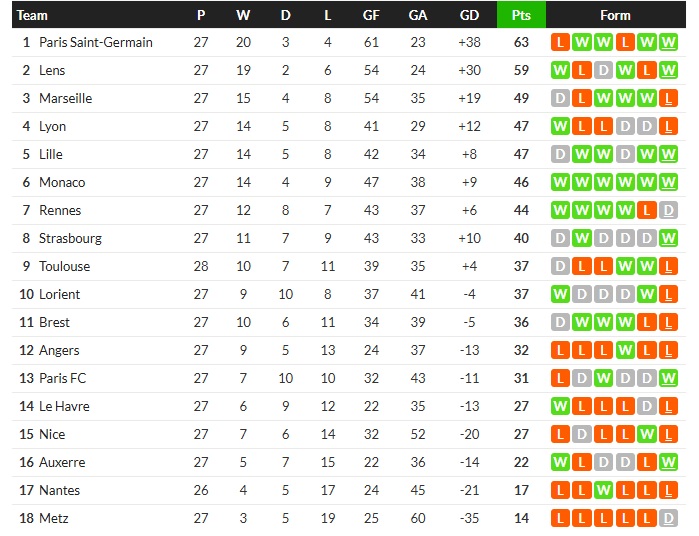Click the GF column header

(x=371, y=15)
